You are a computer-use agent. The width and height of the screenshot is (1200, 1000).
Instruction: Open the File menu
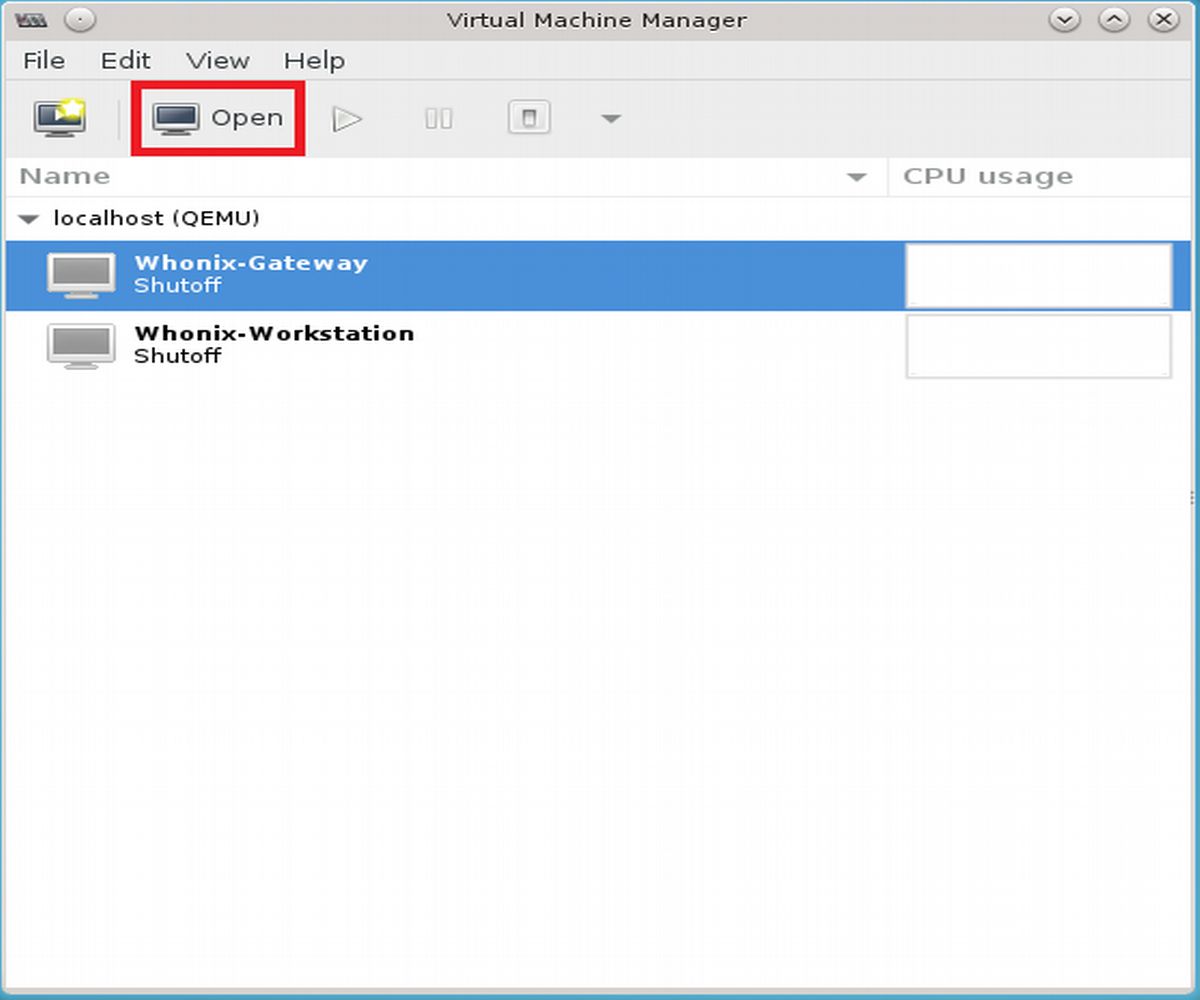coord(43,61)
